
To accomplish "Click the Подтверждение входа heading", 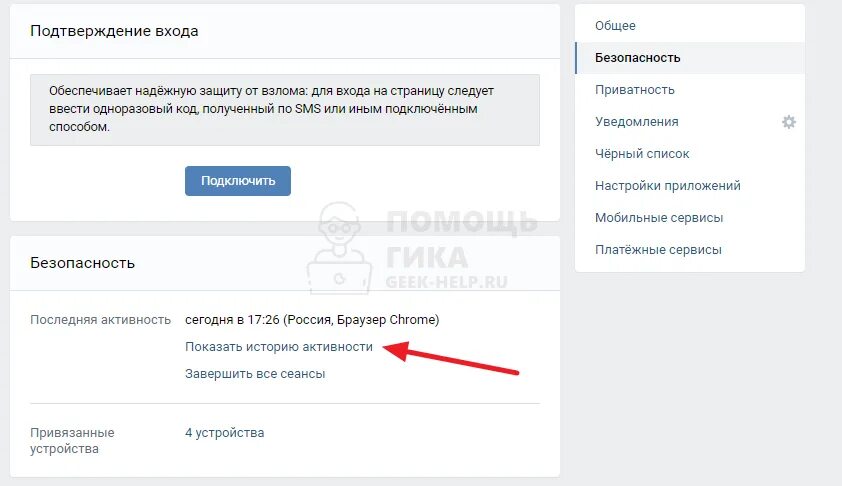I will (x=114, y=31).
